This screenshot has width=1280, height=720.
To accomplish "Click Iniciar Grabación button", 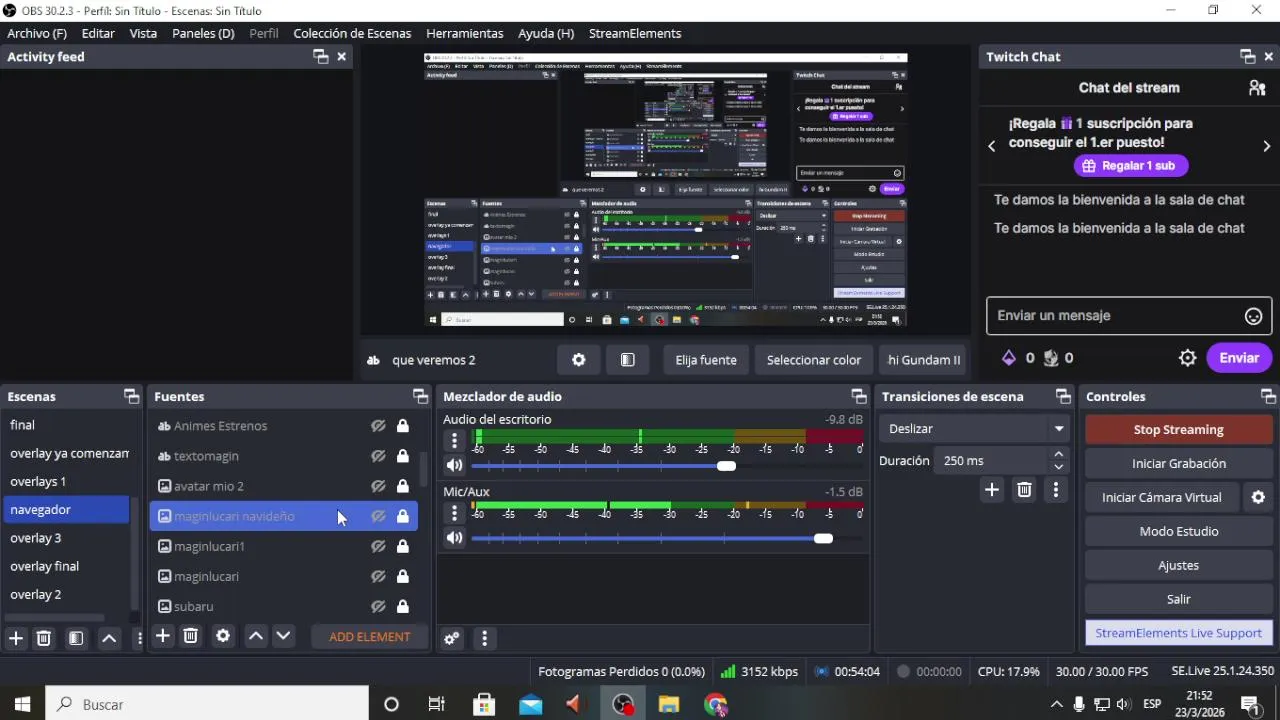I will (1178, 463).
